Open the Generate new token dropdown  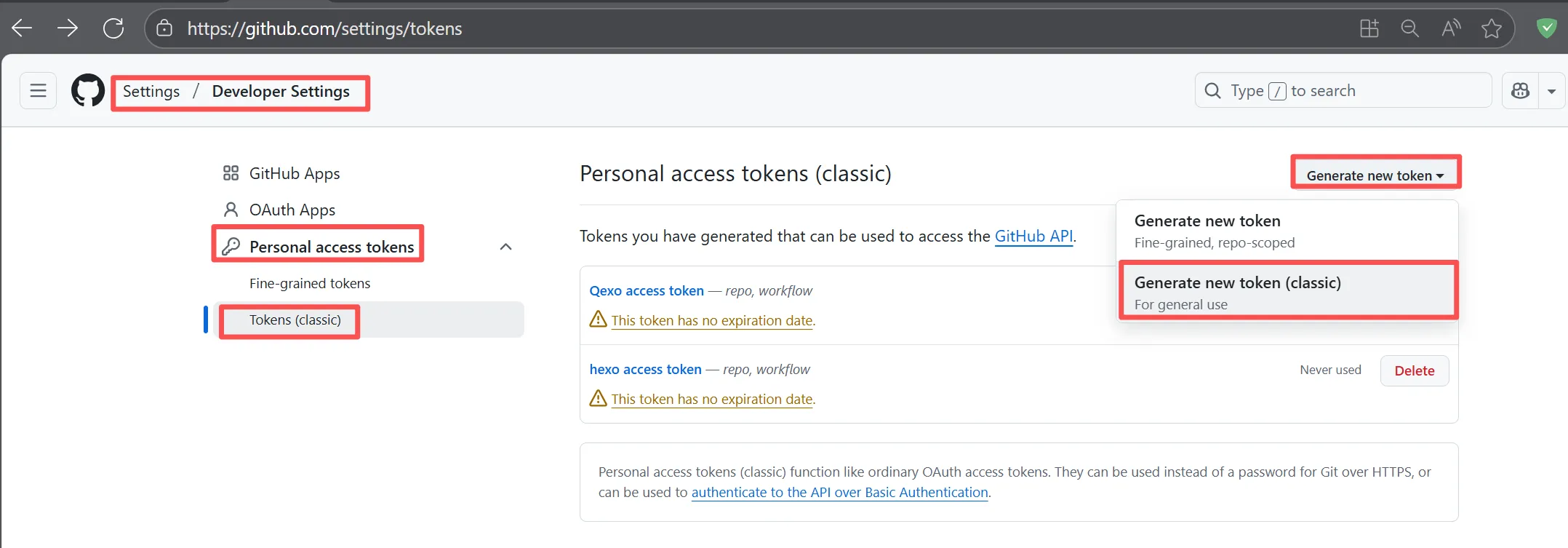(x=1375, y=175)
